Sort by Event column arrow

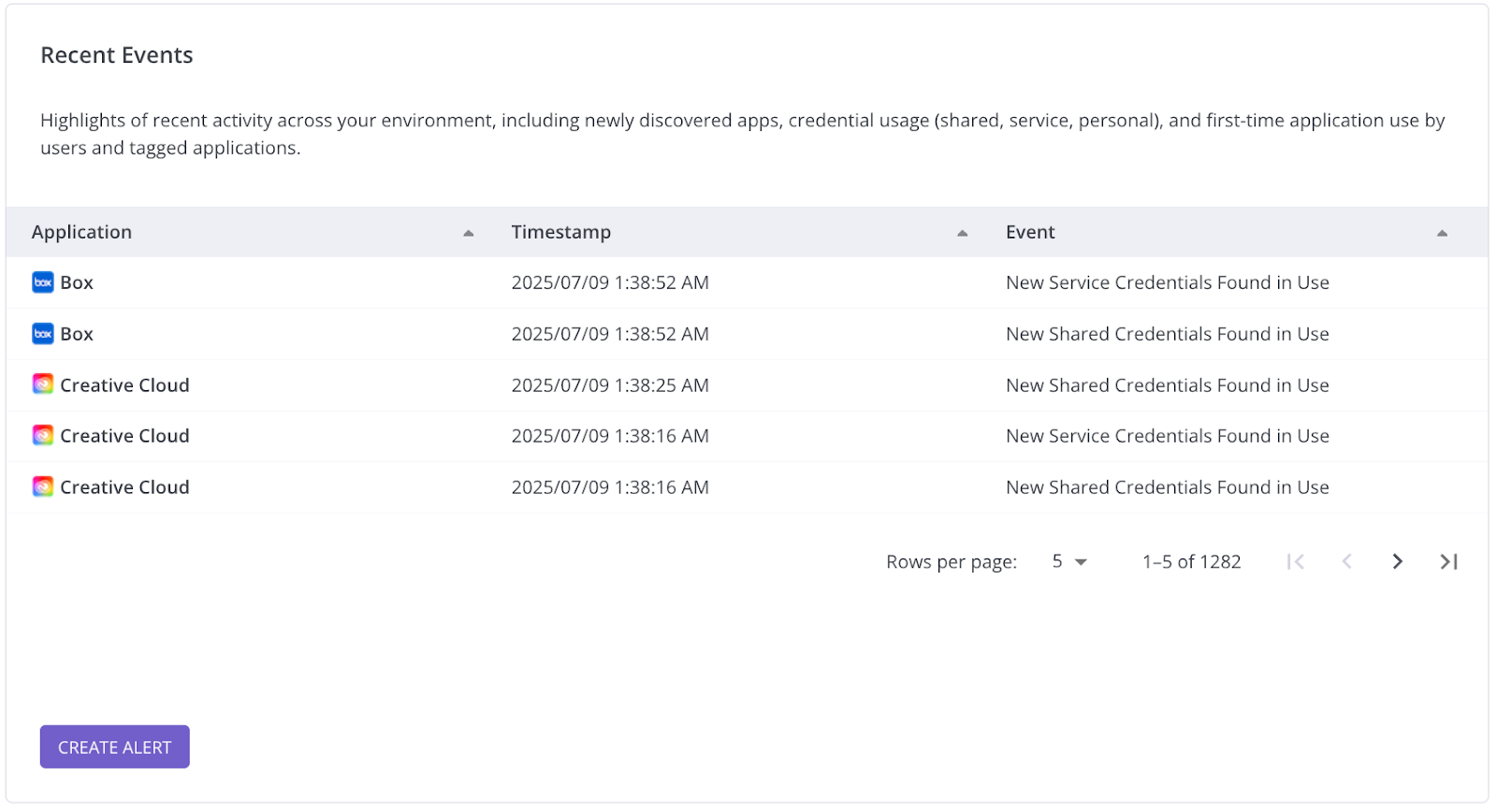[x=1442, y=233]
